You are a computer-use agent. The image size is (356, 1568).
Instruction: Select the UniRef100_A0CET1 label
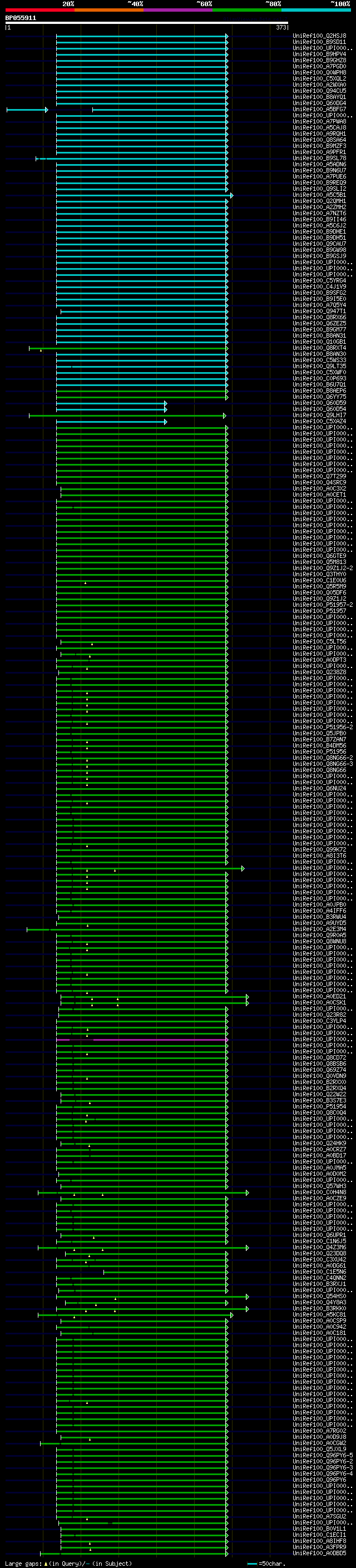tap(319, 495)
